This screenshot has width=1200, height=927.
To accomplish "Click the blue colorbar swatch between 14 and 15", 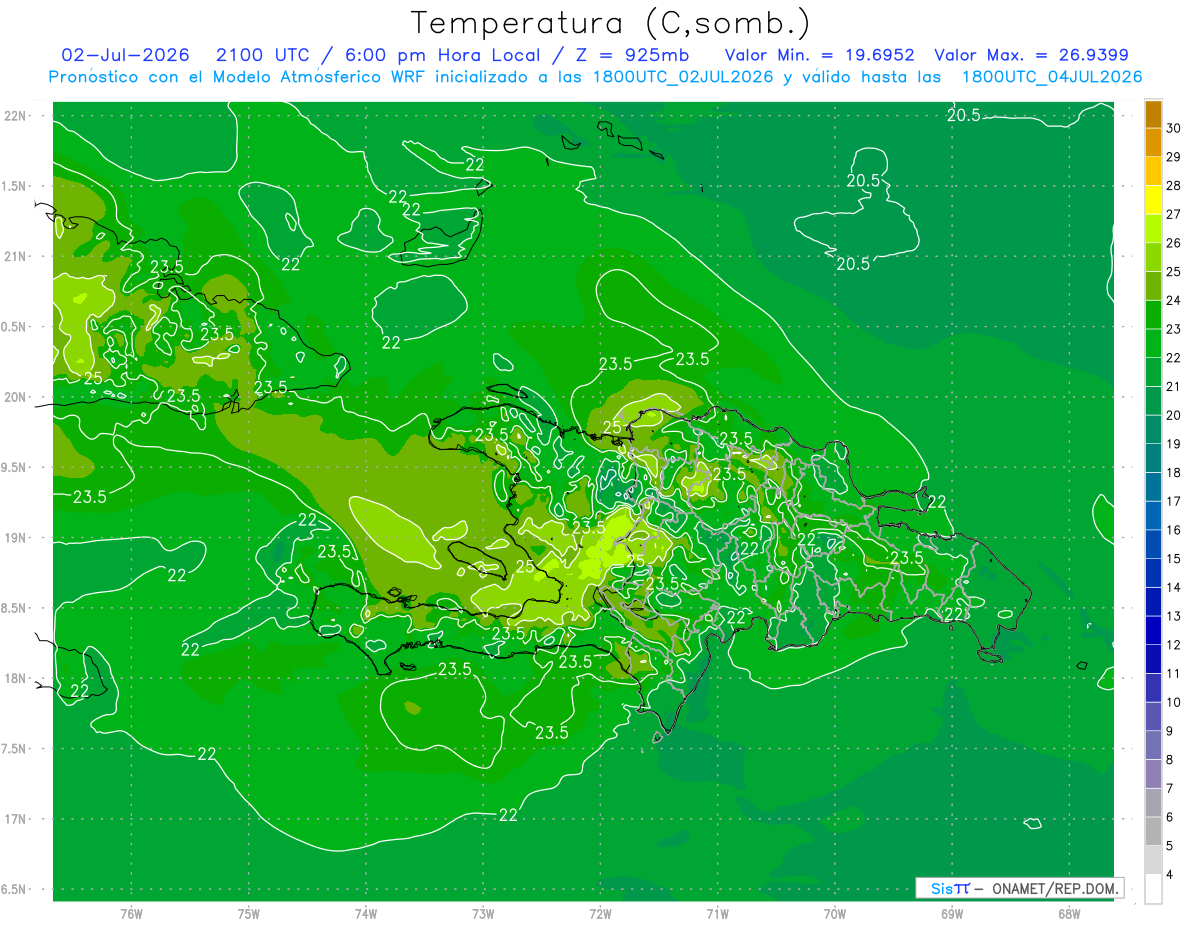I will coord(1153,573).
